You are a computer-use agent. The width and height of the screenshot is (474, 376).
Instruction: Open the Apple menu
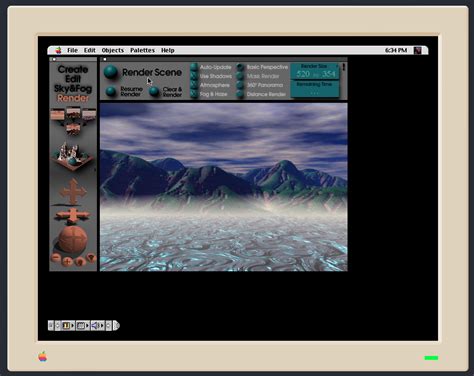click(58, 50)
